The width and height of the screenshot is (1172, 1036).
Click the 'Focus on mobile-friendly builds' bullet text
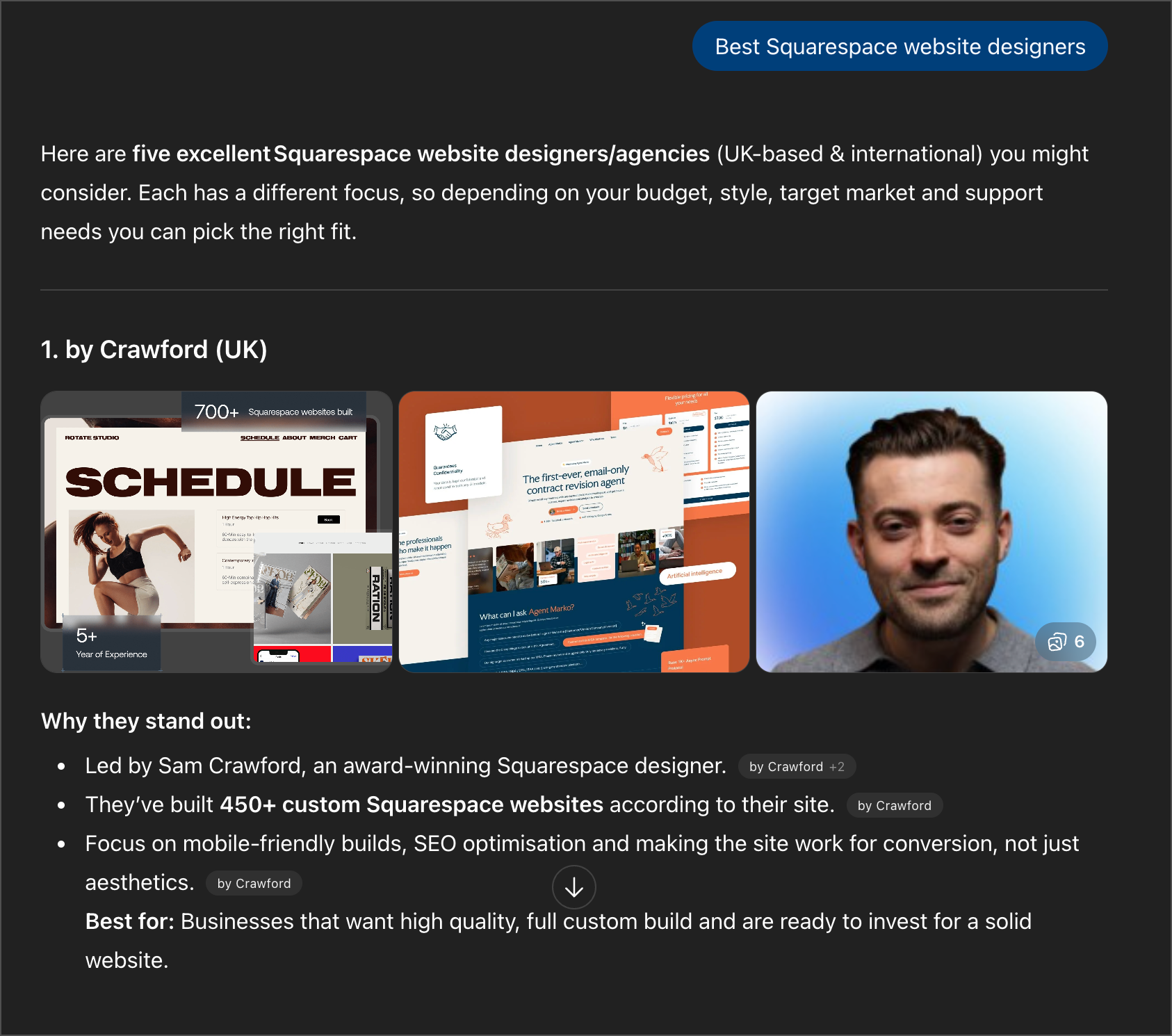[x=582, y=862]
